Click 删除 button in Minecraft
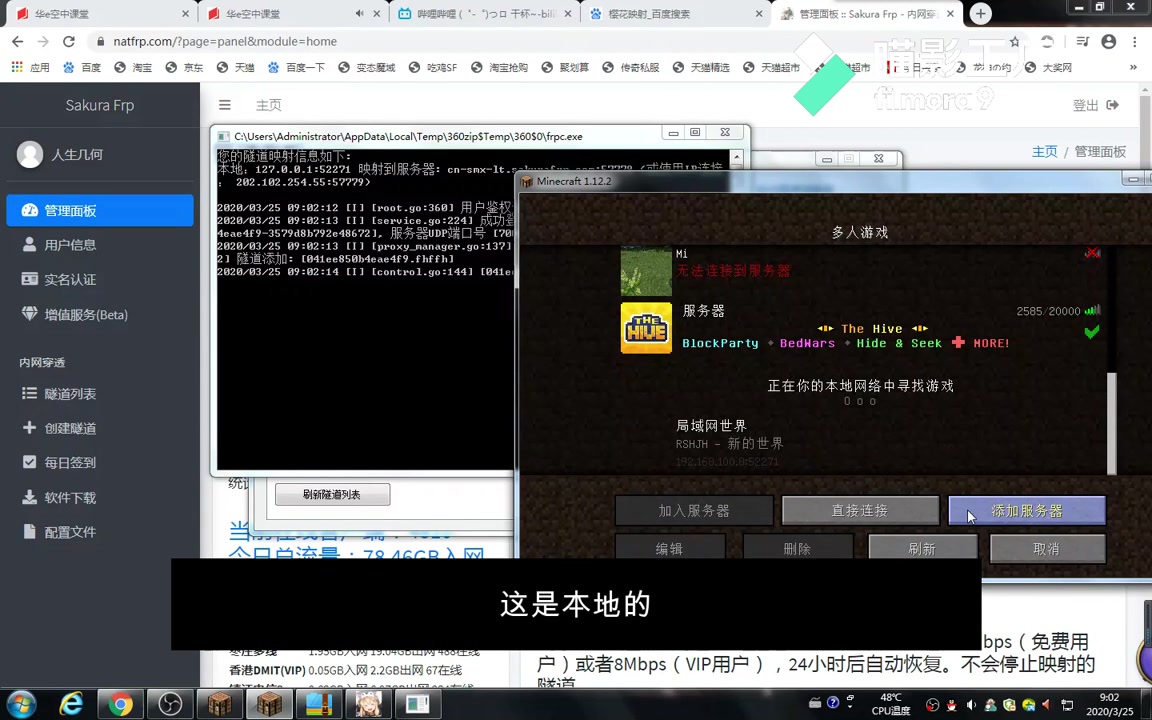This screenshot has width=1152, height=720. (x=798, y=549)
